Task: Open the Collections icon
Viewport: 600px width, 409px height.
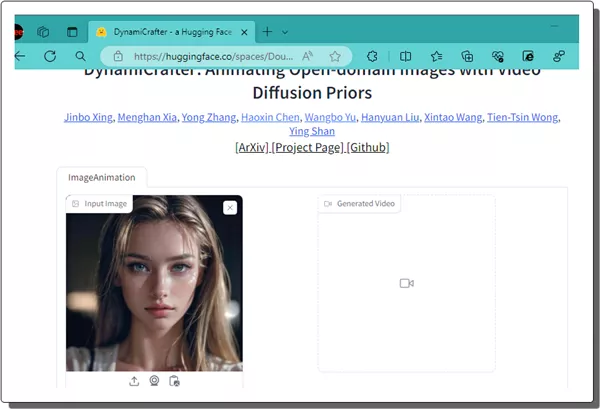Action: pos(467,56)
